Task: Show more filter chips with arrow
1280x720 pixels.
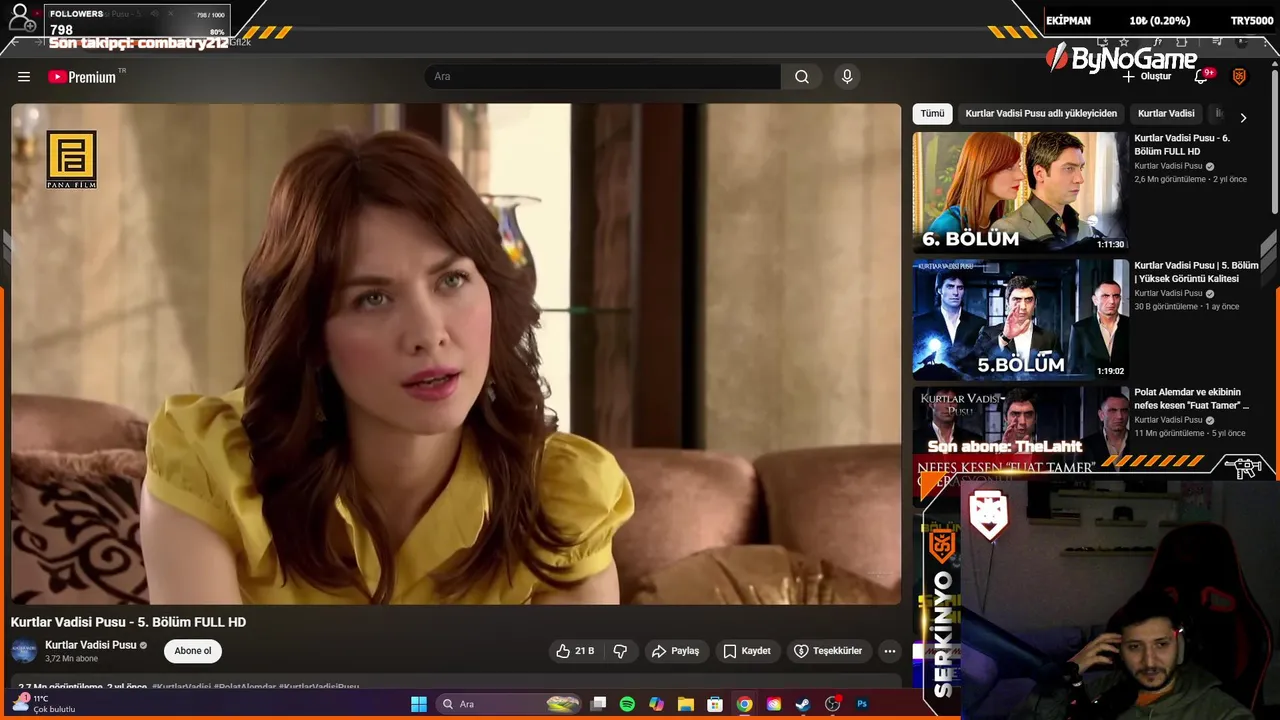Action: tap(1243, 117)
